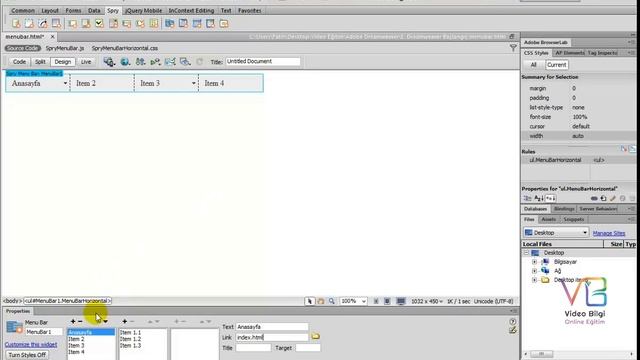Image resolution: width=640 pixels, height=360 pixels.
Task: Click Turn Styles Off button
Action: [27, 355]
